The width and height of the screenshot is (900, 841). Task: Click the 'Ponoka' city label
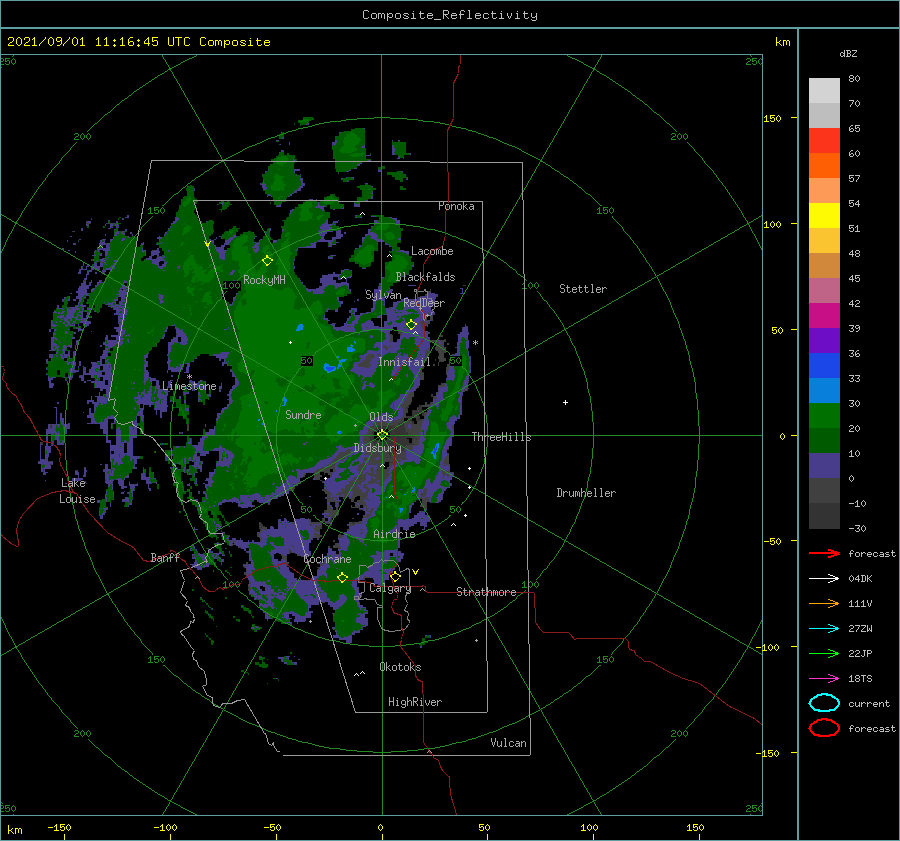pos(456,206)
